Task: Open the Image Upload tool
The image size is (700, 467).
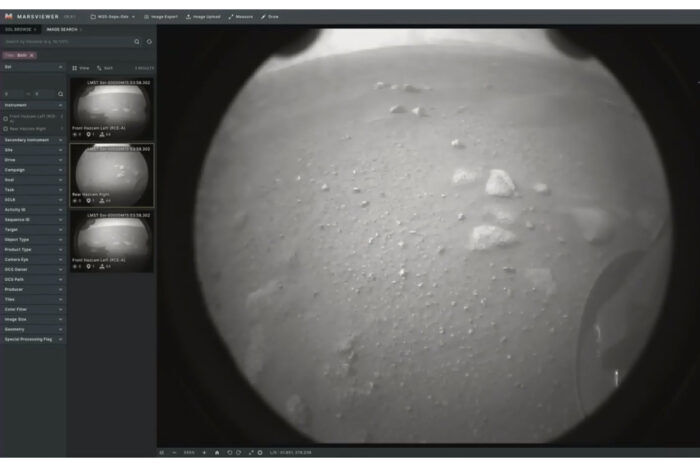Action: 204,17
